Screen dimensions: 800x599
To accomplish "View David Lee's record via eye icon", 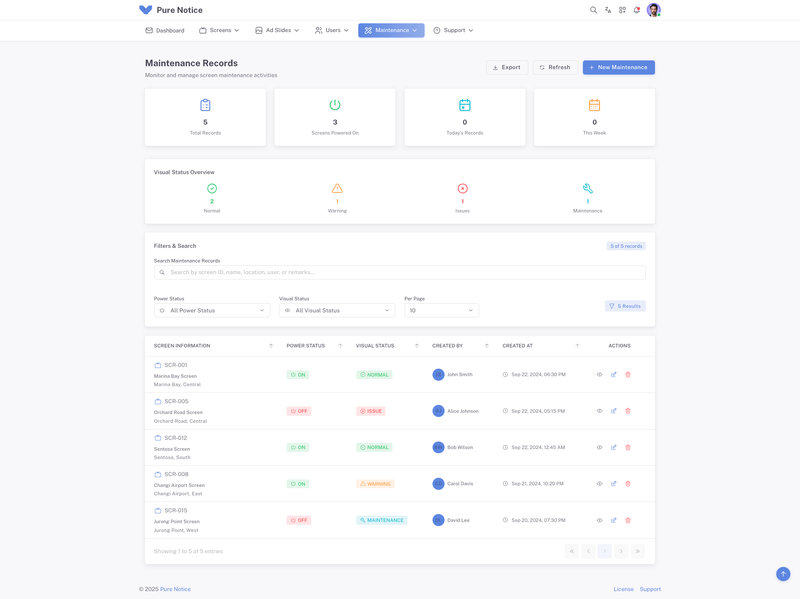I will [600, 520].
